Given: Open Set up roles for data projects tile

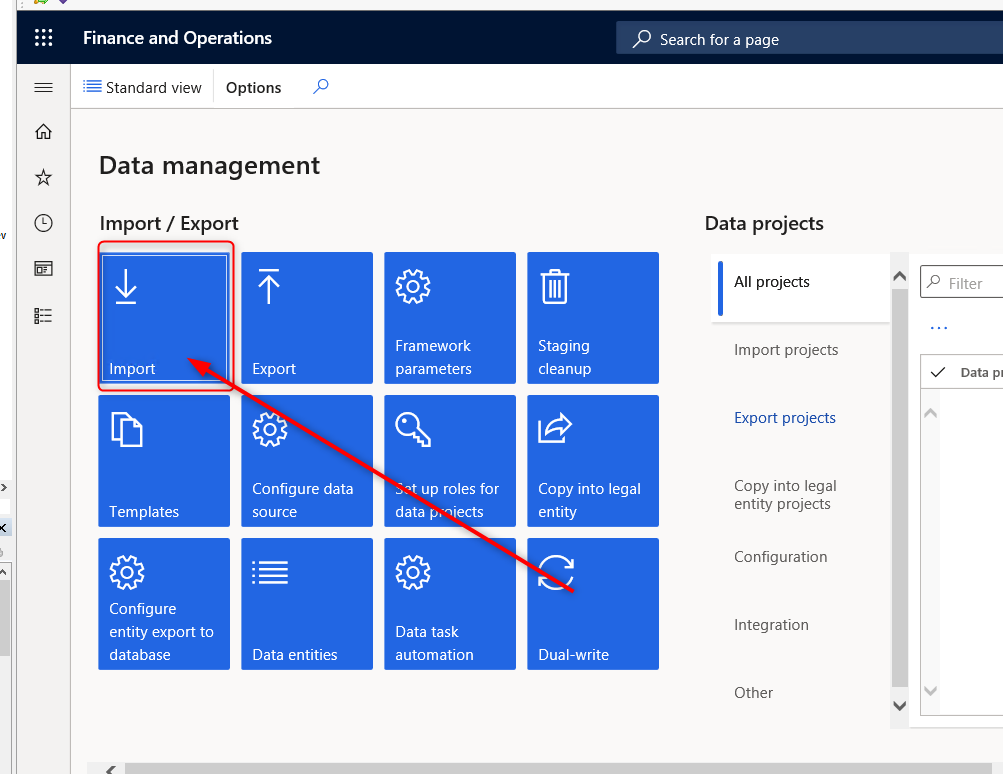Looking at the screenshot, I should point(450,461).
